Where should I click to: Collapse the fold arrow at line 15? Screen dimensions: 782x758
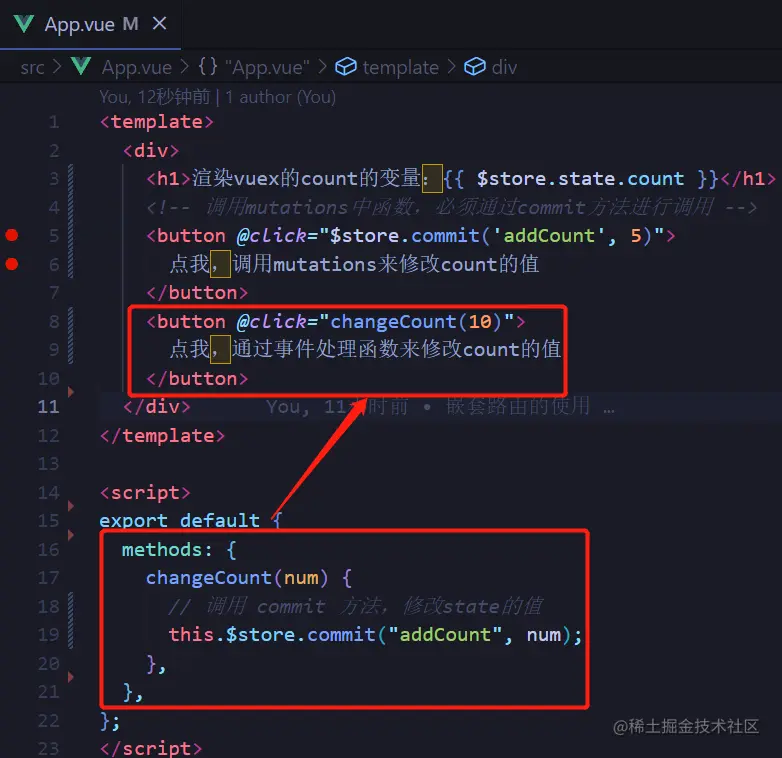[71, 506]
